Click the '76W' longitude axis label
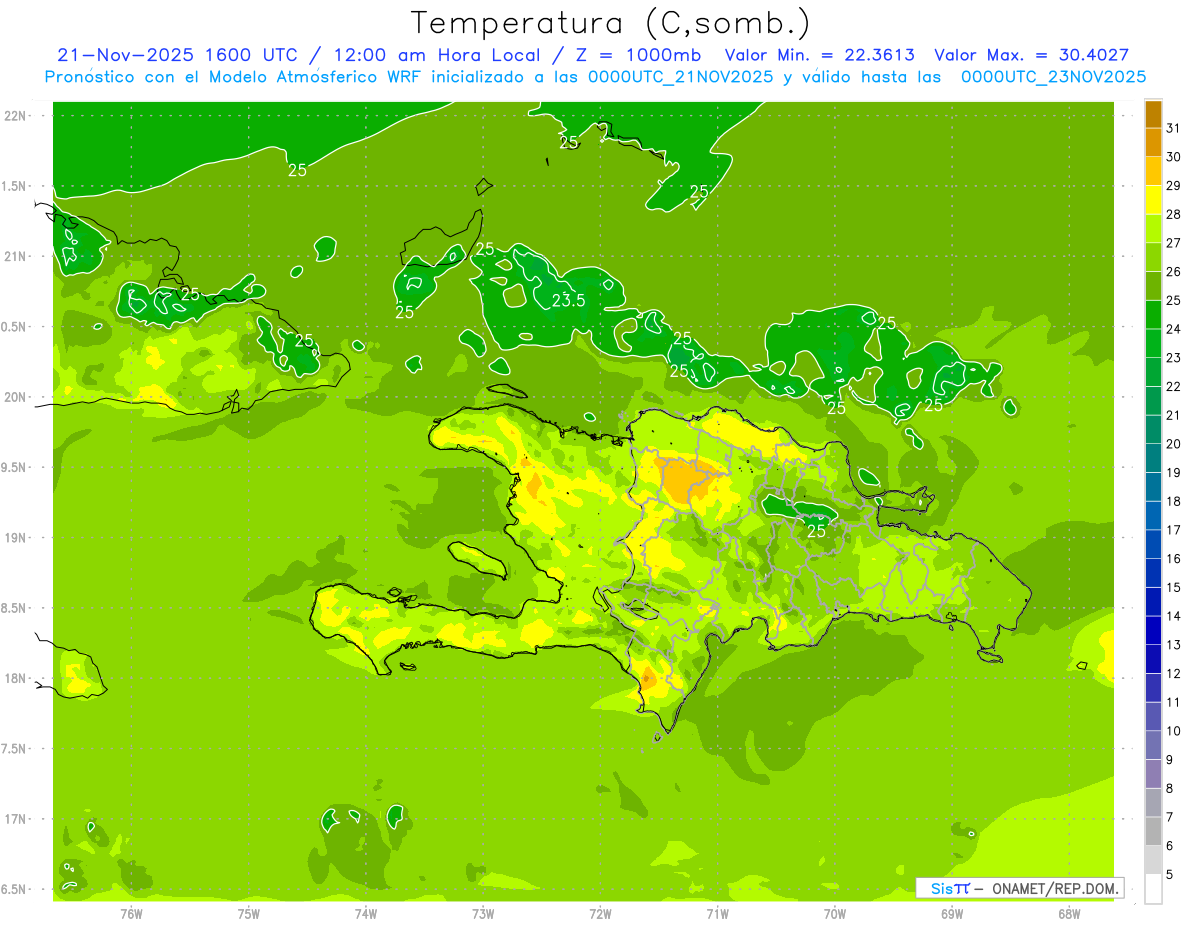Viewport: 1200px width, 927px height. click(131, 913)
